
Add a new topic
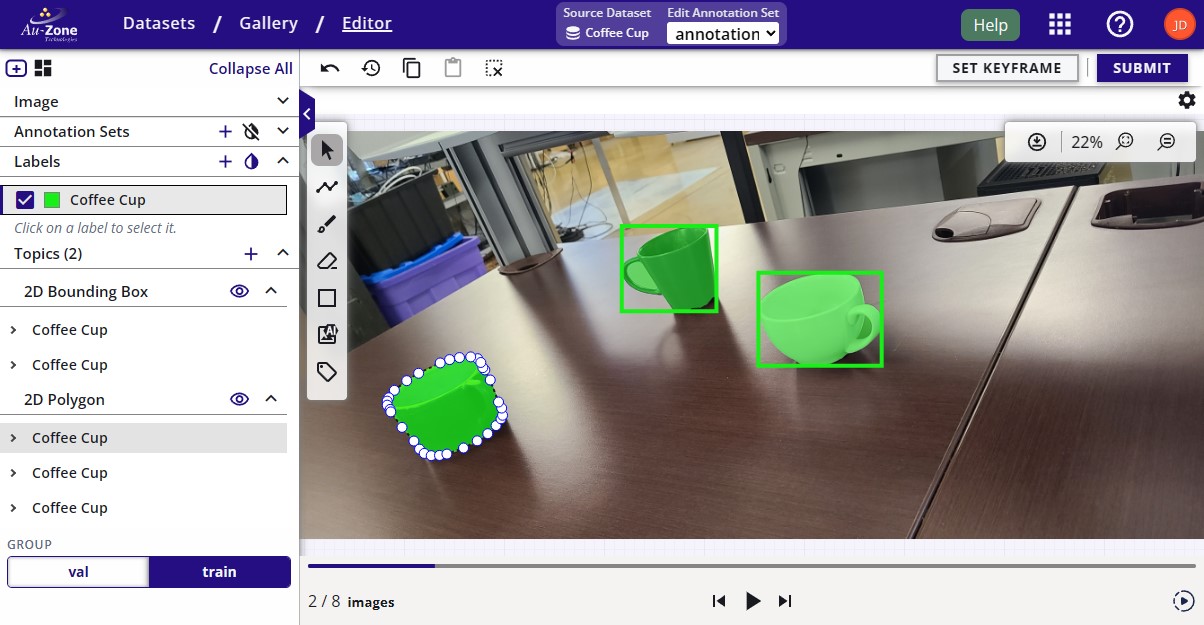tap(251, 254)
